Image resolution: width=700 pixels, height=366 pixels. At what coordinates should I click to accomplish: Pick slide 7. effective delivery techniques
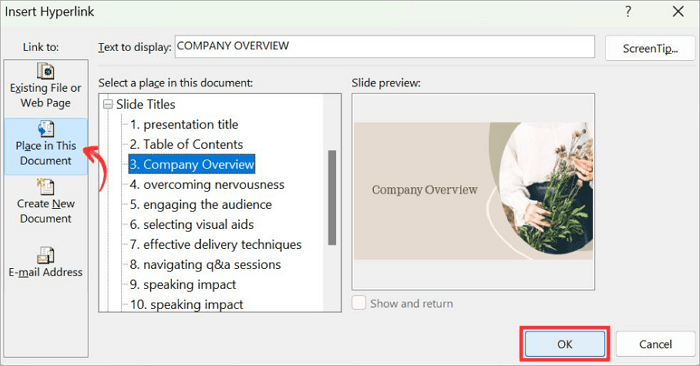click(216, 245)
